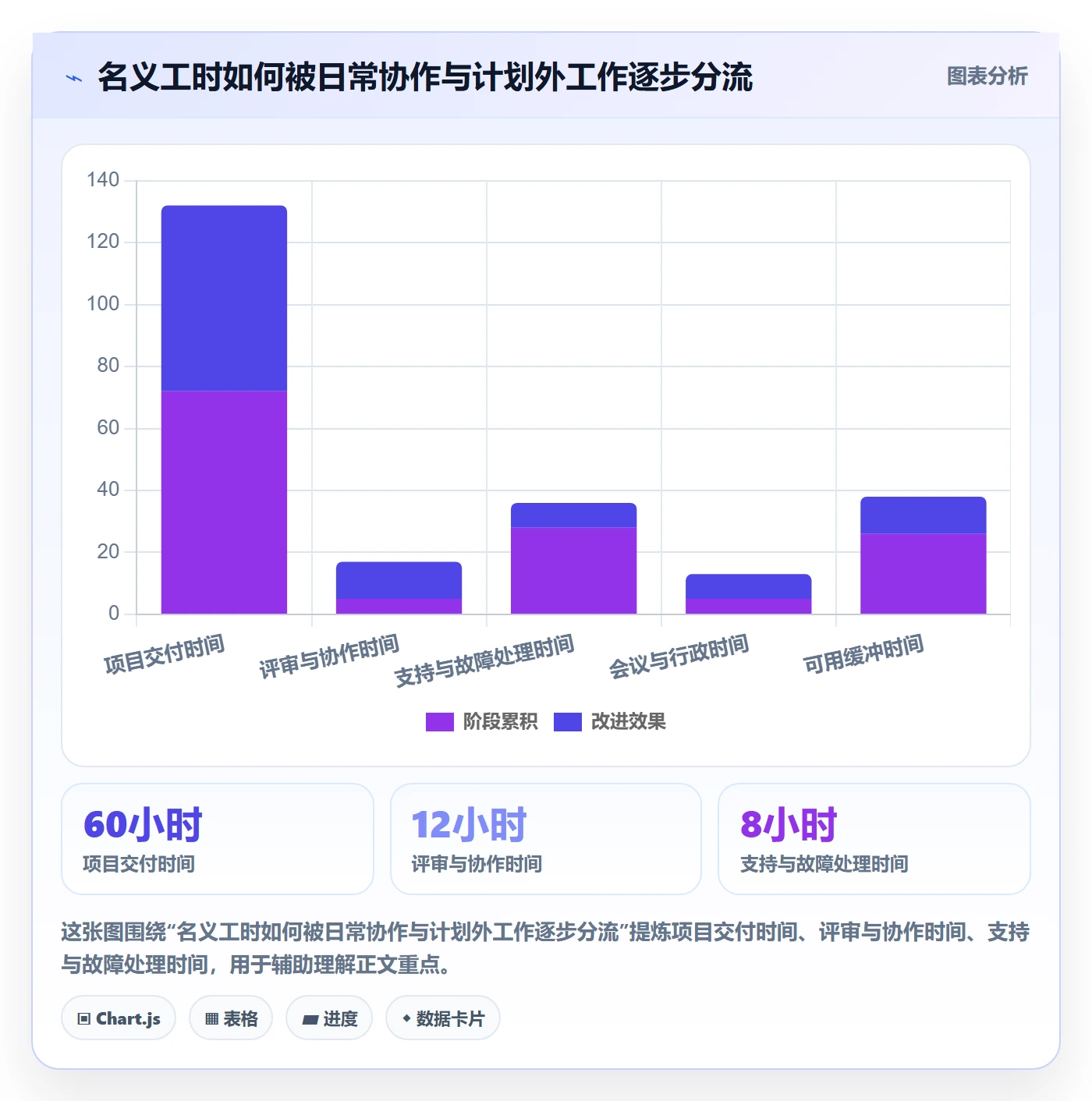Select the 数据卡片 tag chip
This screenshot has height=1101, width=1092.
pyautogui.click(x=443, y=1018)
